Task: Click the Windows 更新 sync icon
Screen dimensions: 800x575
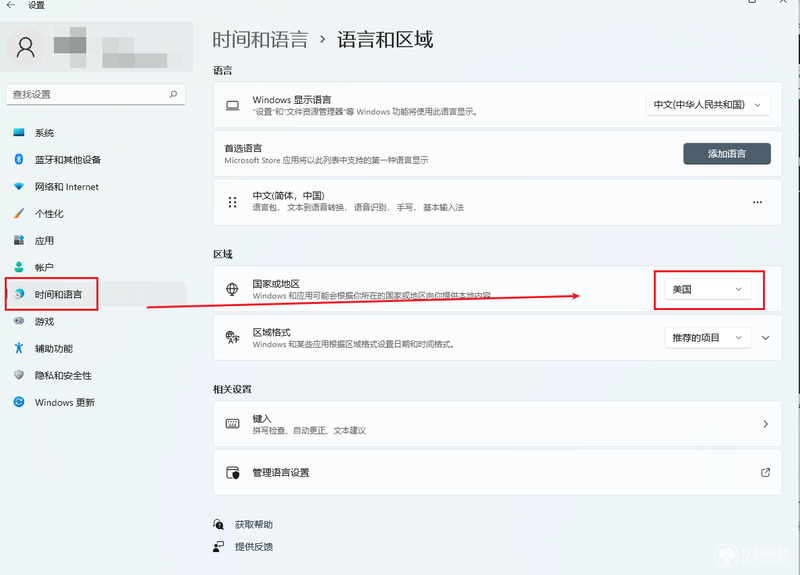Action: tap(19, 402)
